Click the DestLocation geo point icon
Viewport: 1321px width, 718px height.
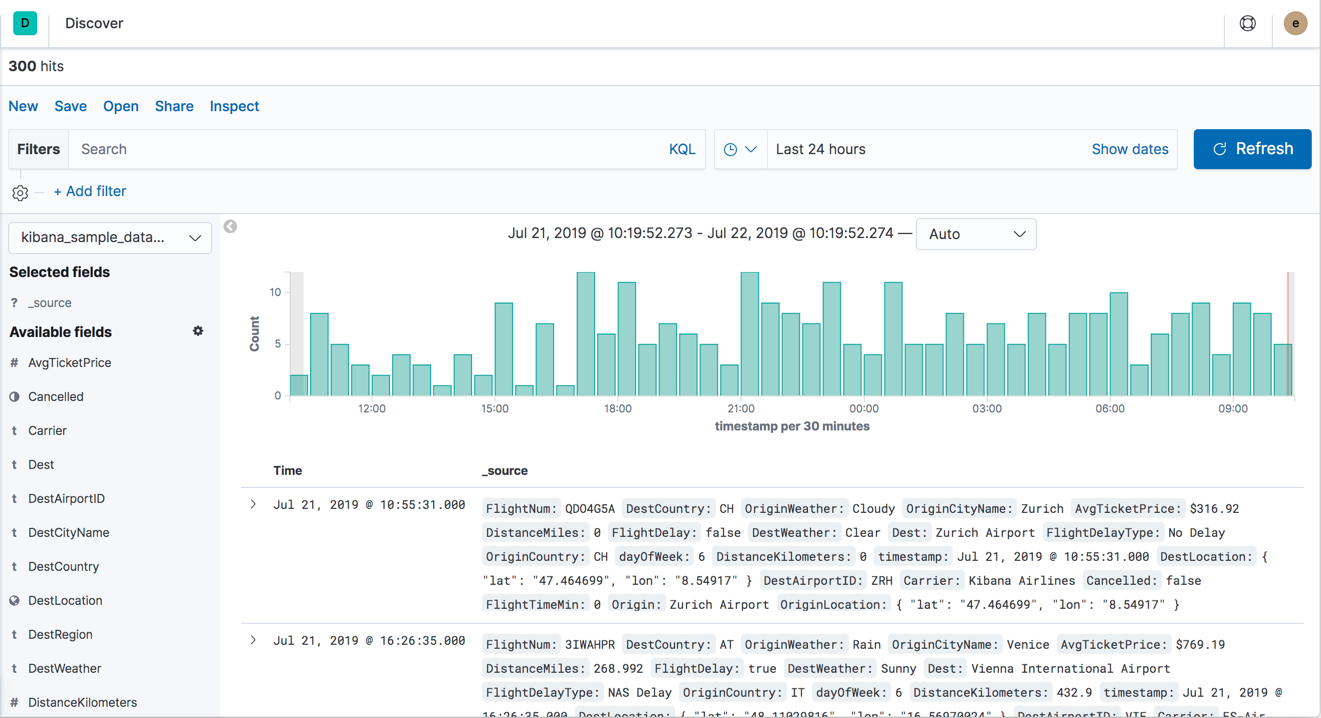pyautogui.click(x=14, y=601)
